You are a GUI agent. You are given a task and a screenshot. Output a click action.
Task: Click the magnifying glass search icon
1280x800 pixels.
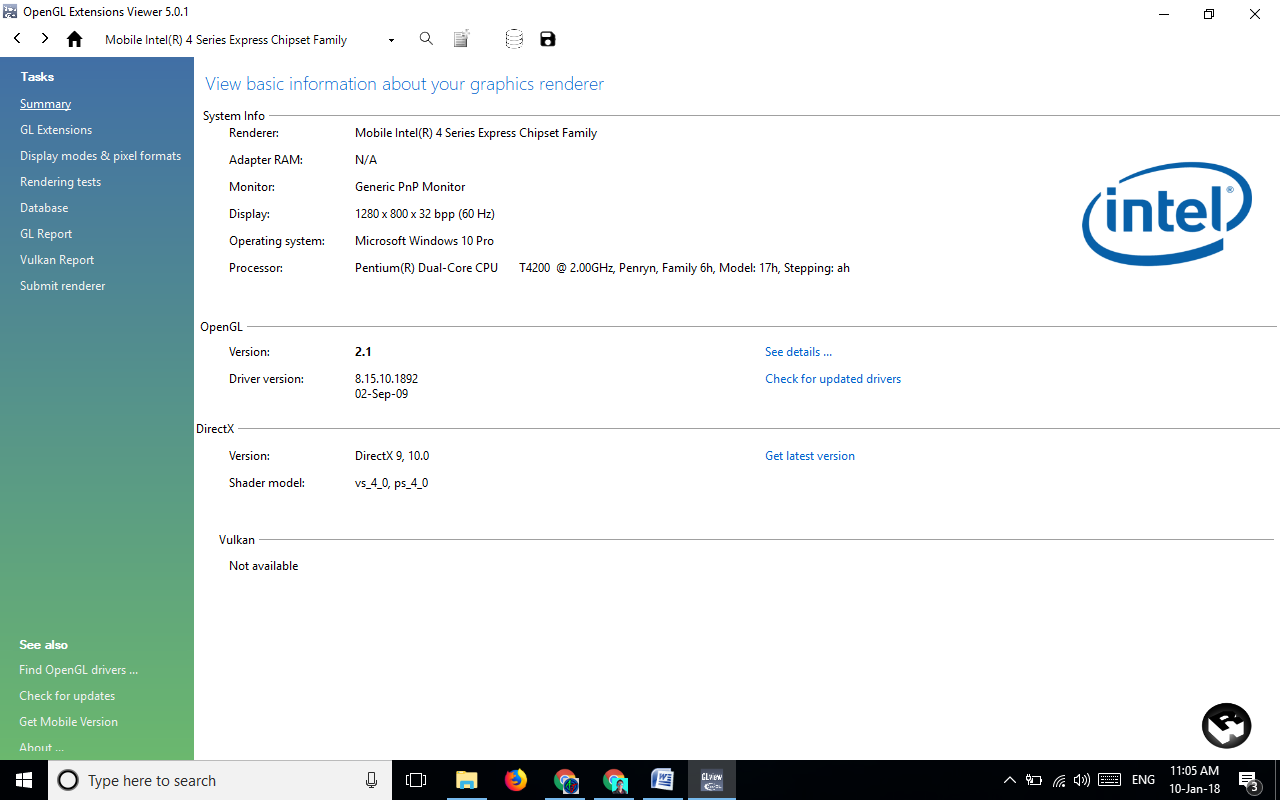tap(426, 39)
